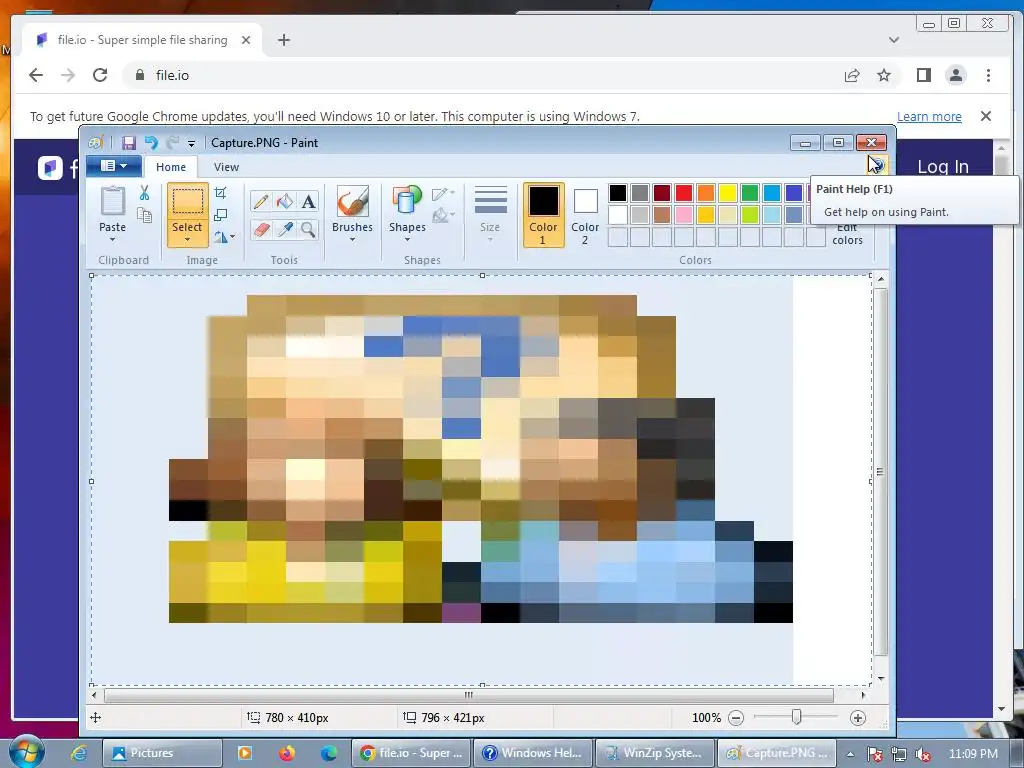Select the Eraser tool

(261, 229)
